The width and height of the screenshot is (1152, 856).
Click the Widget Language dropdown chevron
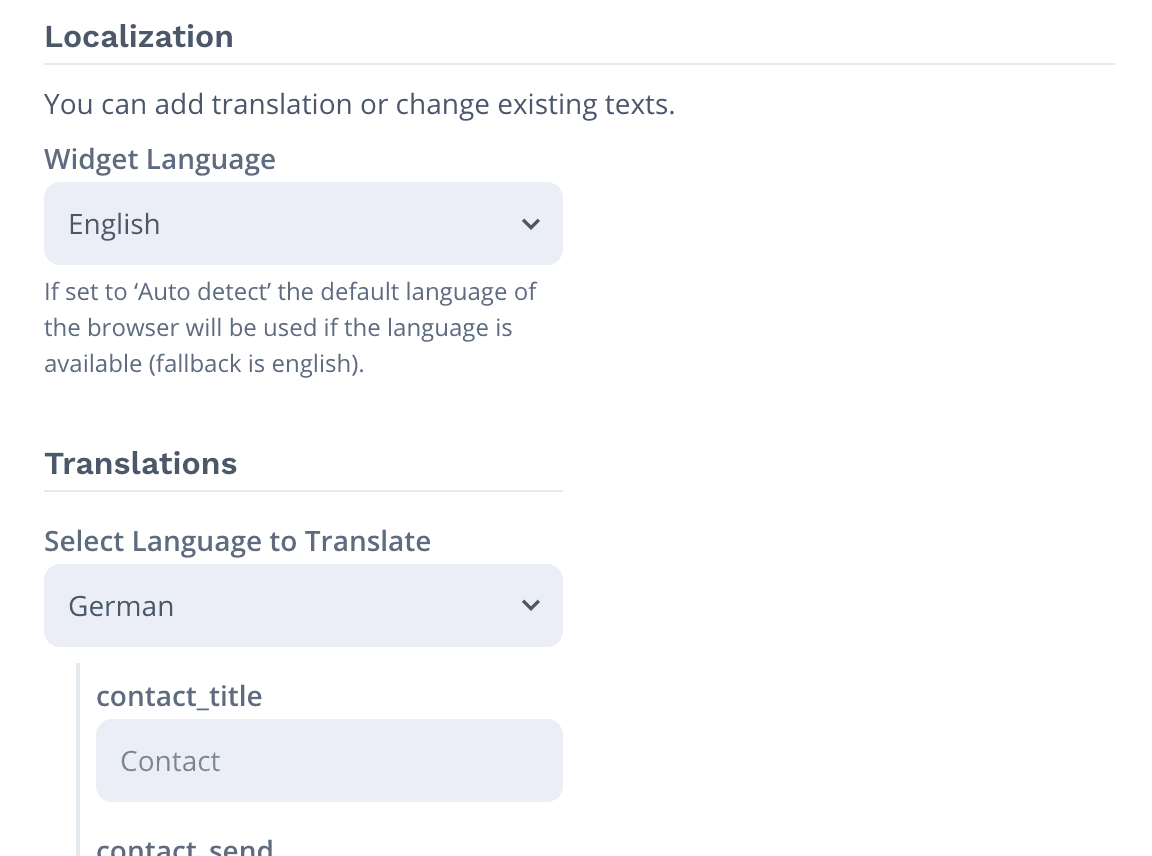pyautogui.click(x=531, y=223)
